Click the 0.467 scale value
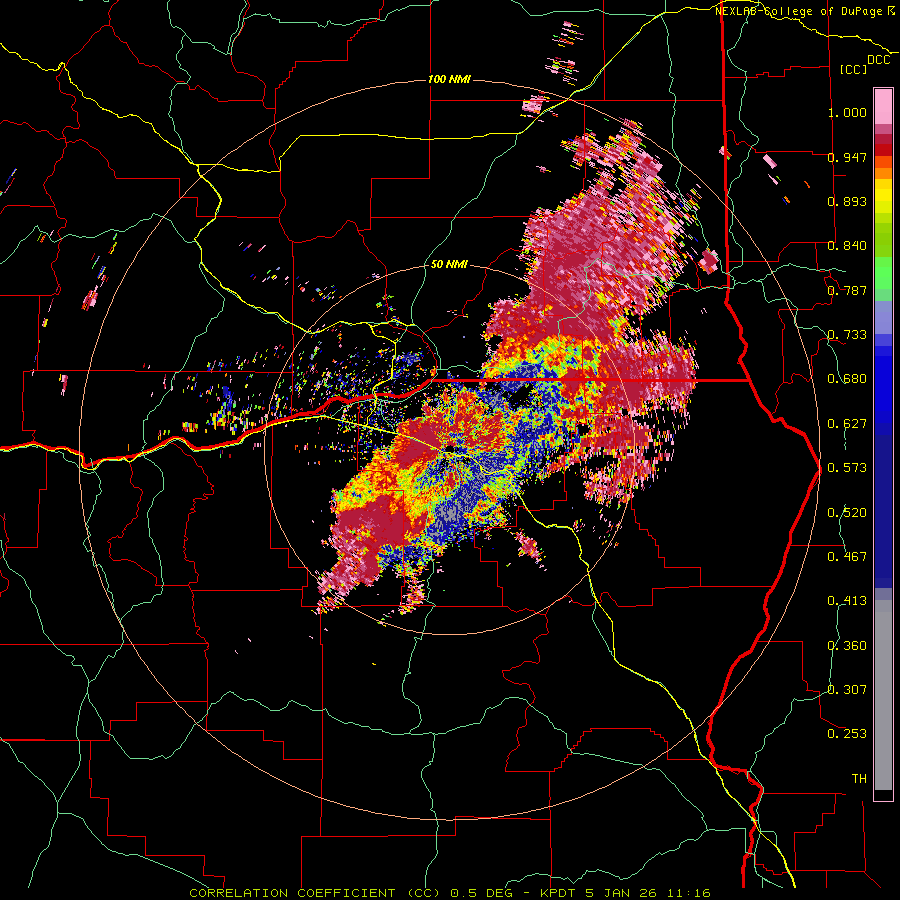 point(847,557)
